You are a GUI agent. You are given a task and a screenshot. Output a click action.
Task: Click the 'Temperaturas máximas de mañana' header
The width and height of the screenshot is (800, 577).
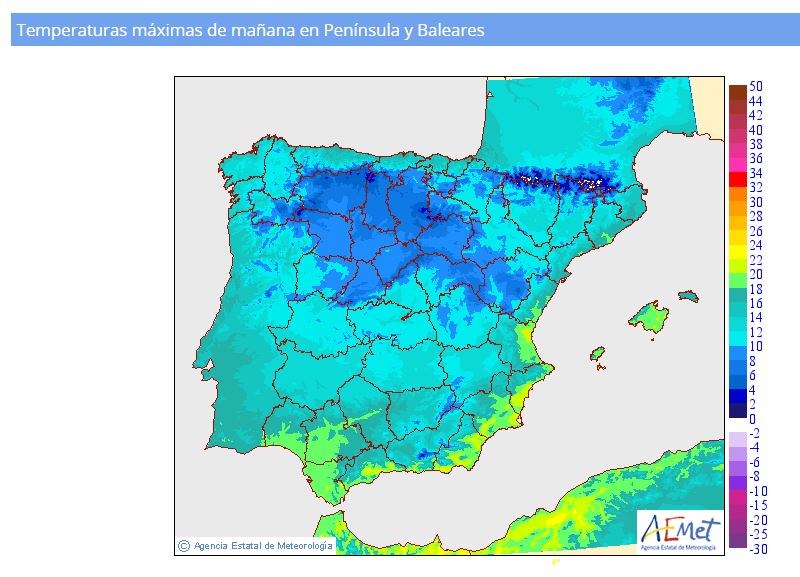pyautogui.click(x=251, y=31)
